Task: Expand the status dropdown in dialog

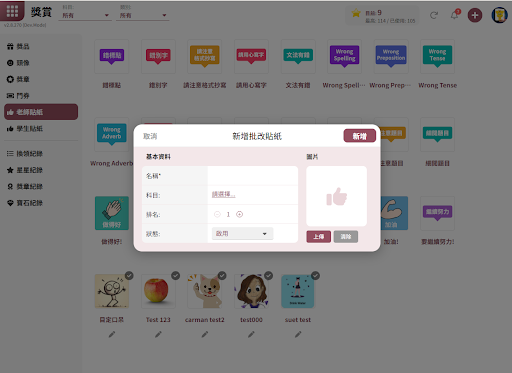Action: point(242,234)
